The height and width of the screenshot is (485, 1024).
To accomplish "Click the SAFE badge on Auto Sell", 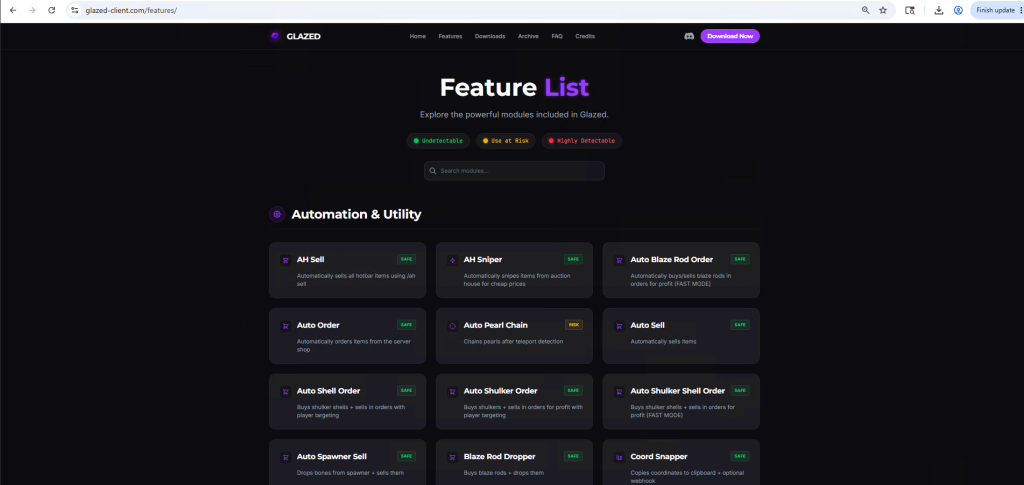I will (740, 324).
